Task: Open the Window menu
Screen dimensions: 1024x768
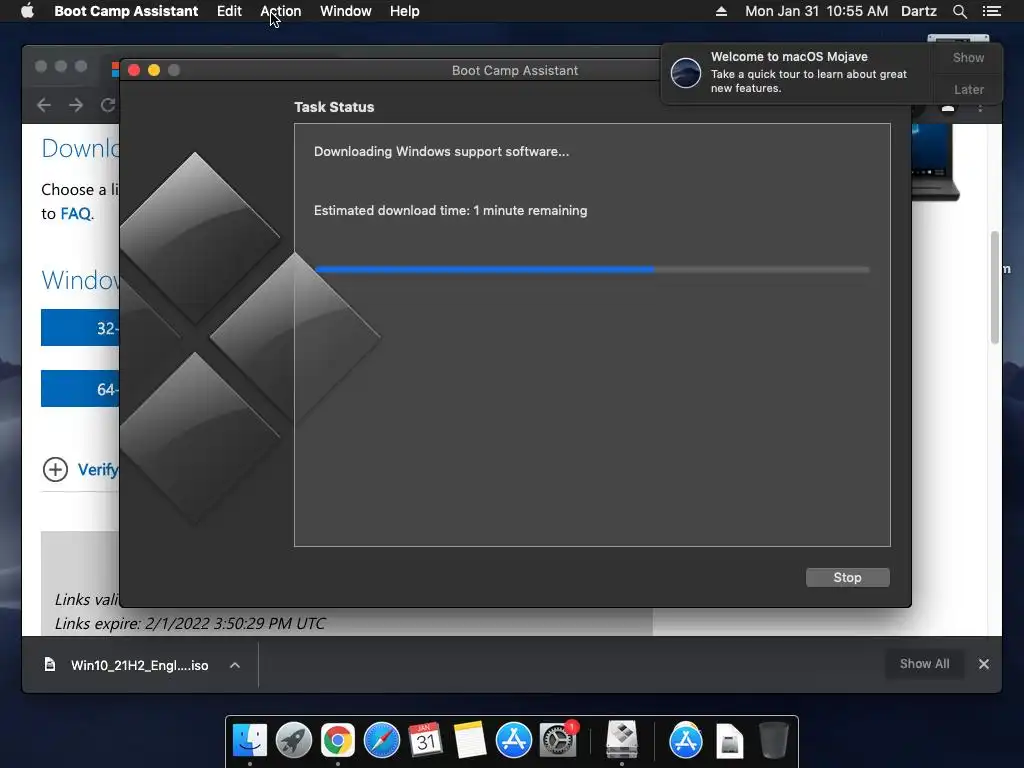Action: [x=345, y=11]
